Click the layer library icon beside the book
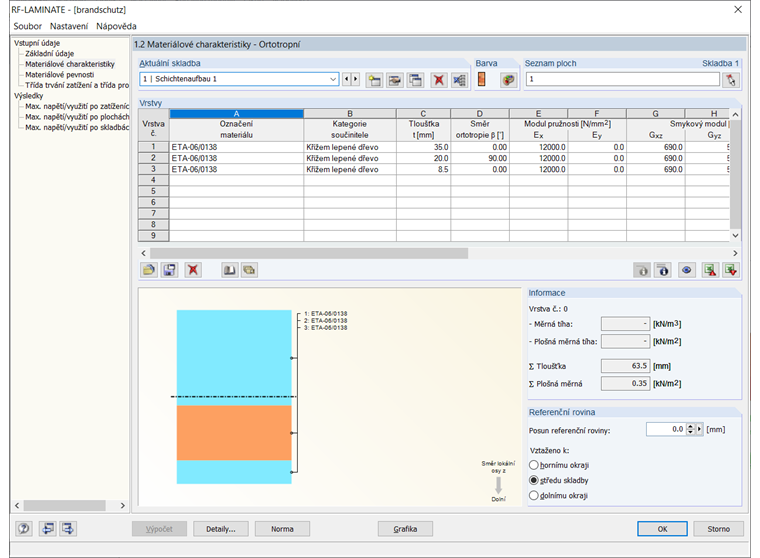Image resolution: width=760 pixels, height=558 pixels. [250, 270]
